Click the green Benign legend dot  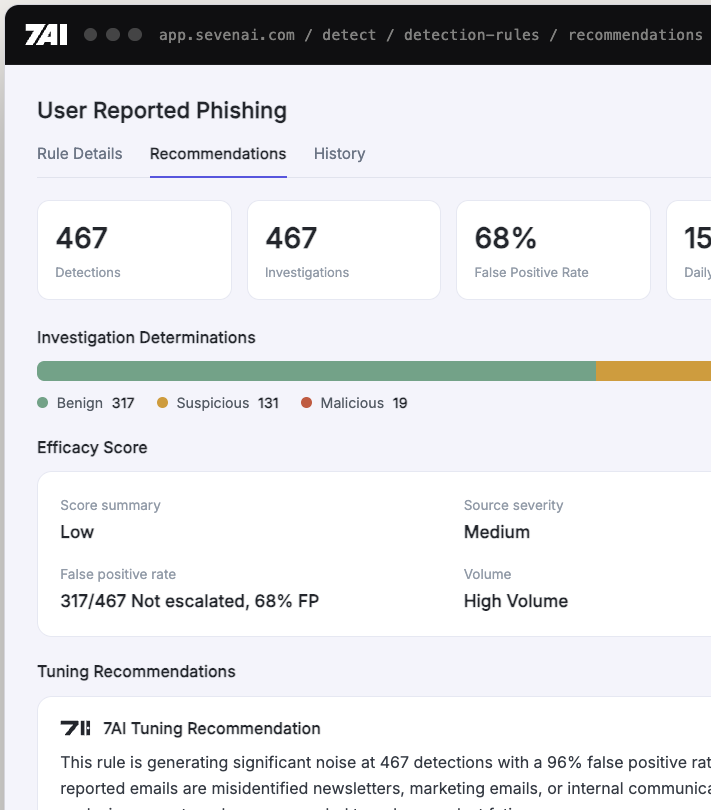[43, 402]
